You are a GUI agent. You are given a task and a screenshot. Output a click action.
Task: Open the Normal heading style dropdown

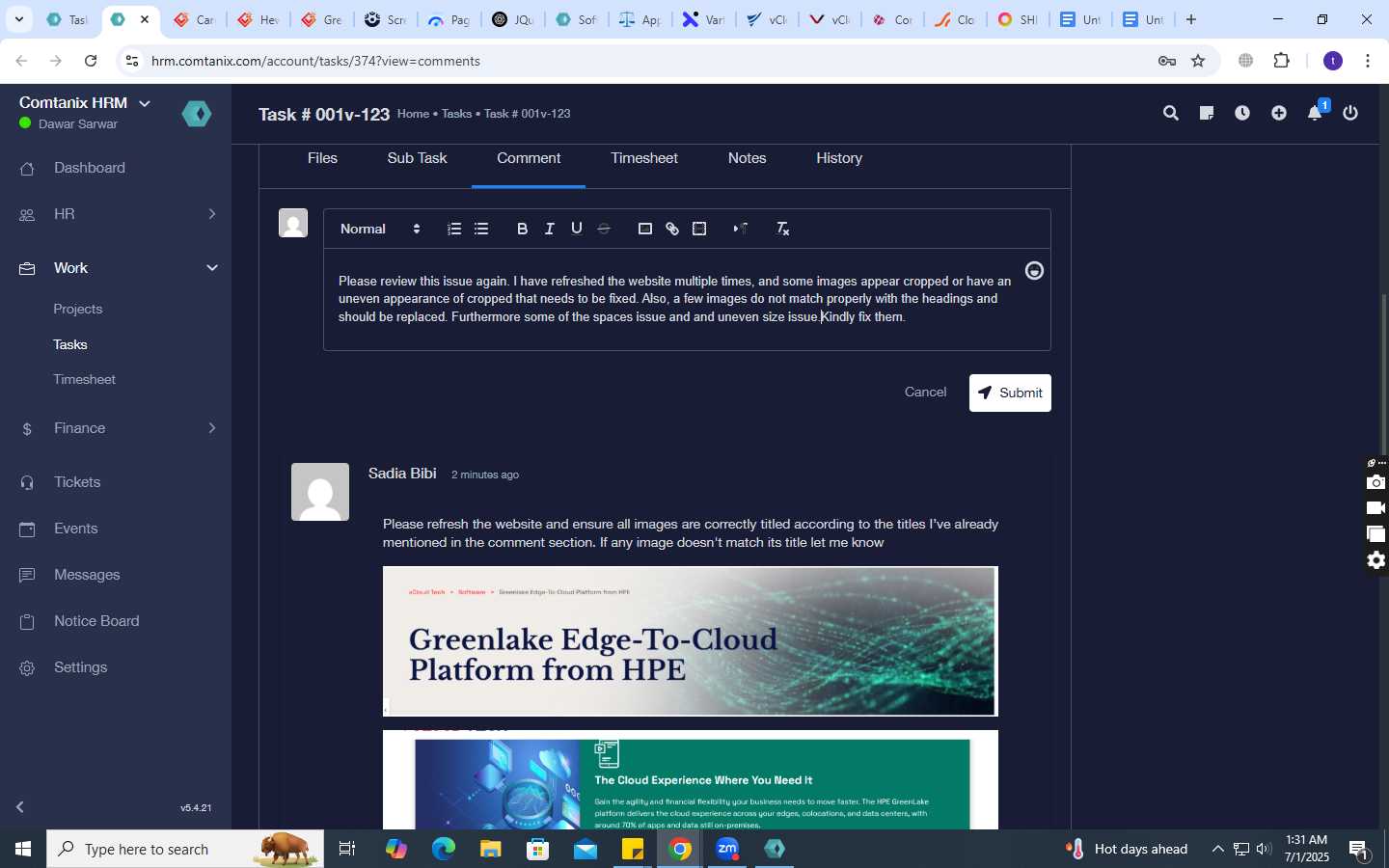(x=380, y=229)
